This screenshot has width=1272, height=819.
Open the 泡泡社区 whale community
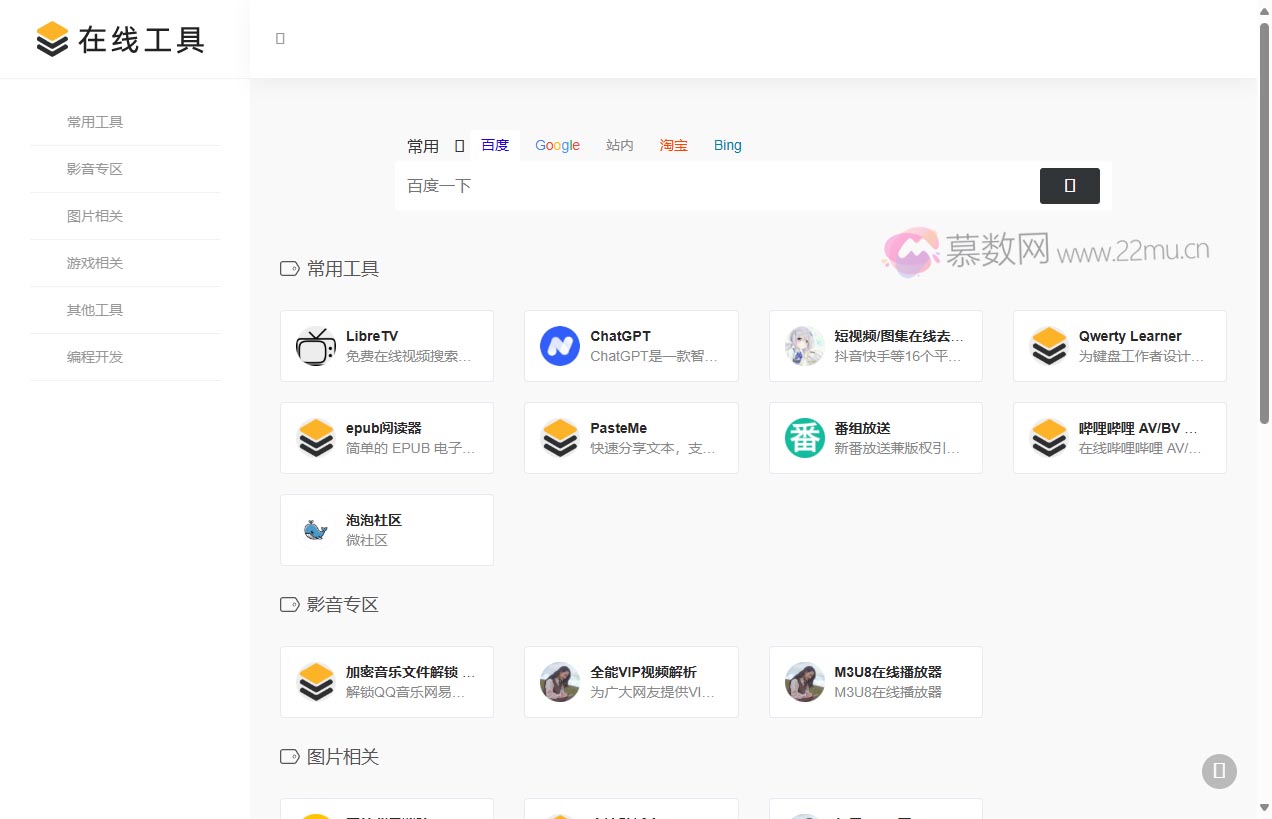pyautogui.click(x=386, y=529)
